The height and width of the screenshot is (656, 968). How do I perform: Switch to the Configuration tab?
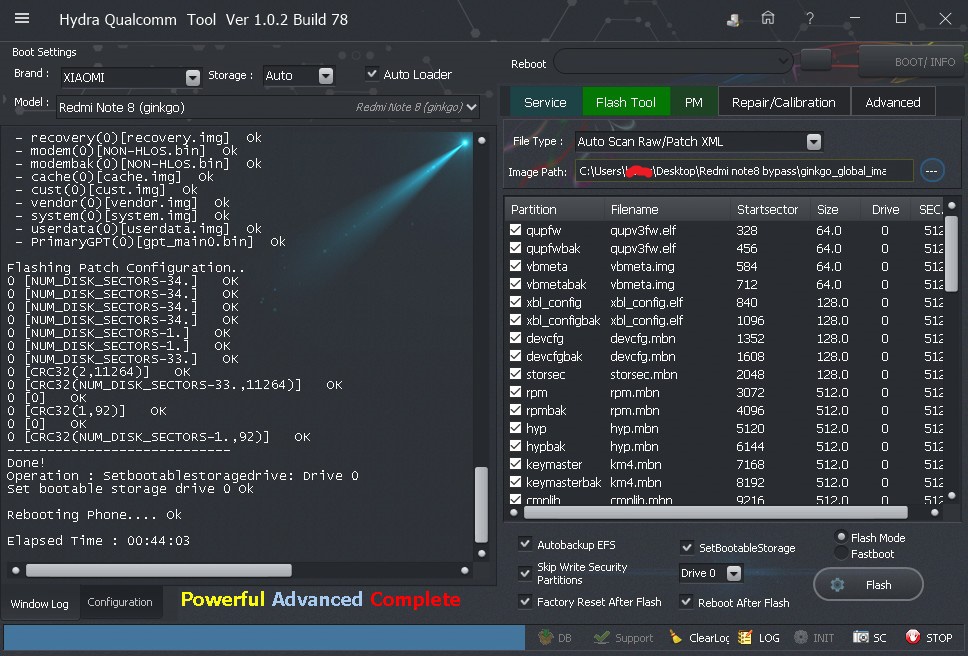120,602
